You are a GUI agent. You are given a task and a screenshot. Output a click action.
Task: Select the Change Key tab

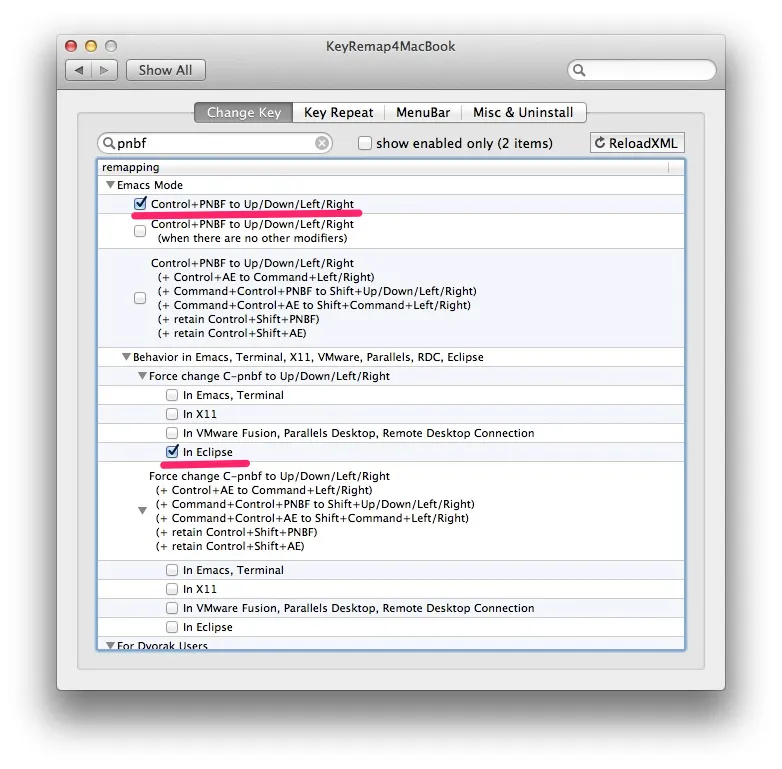[244, 113]
